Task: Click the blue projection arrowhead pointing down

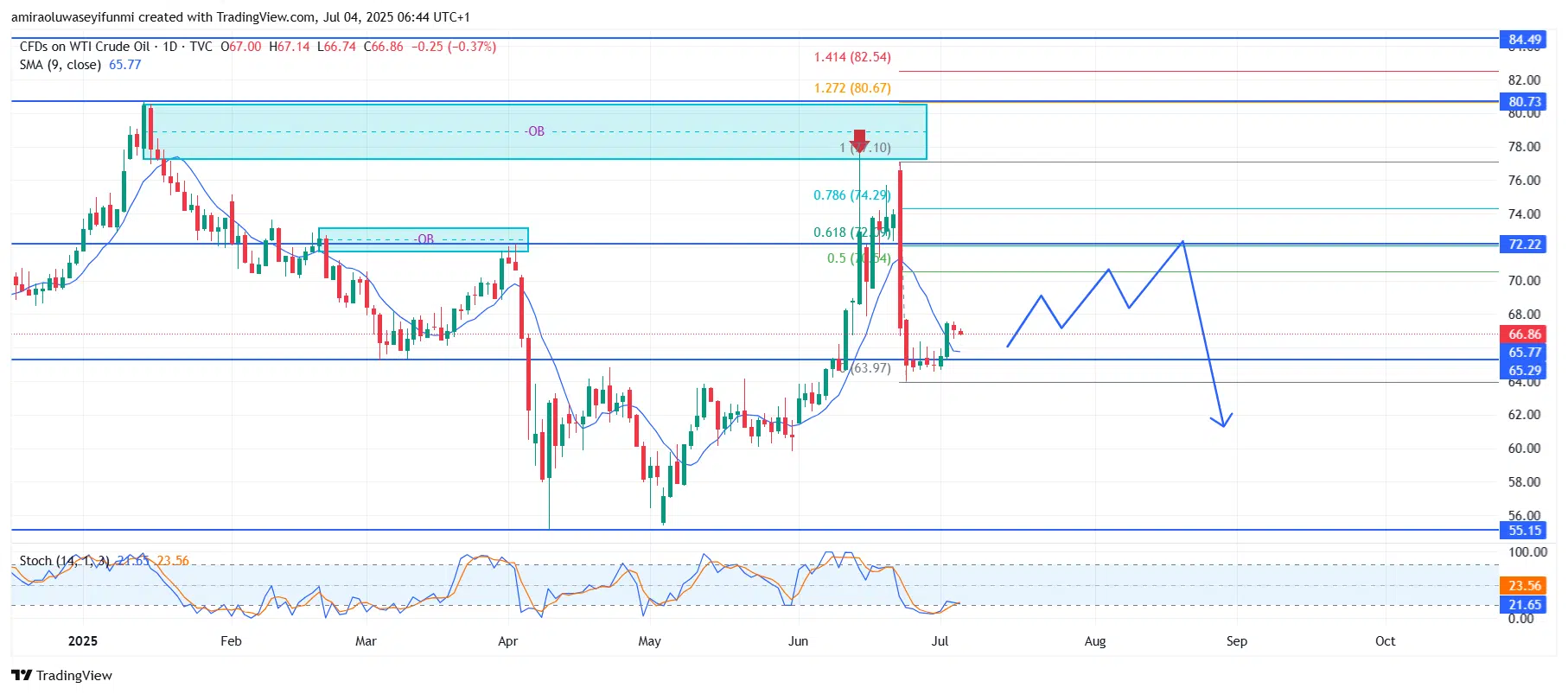Action: coord(1222,421)
